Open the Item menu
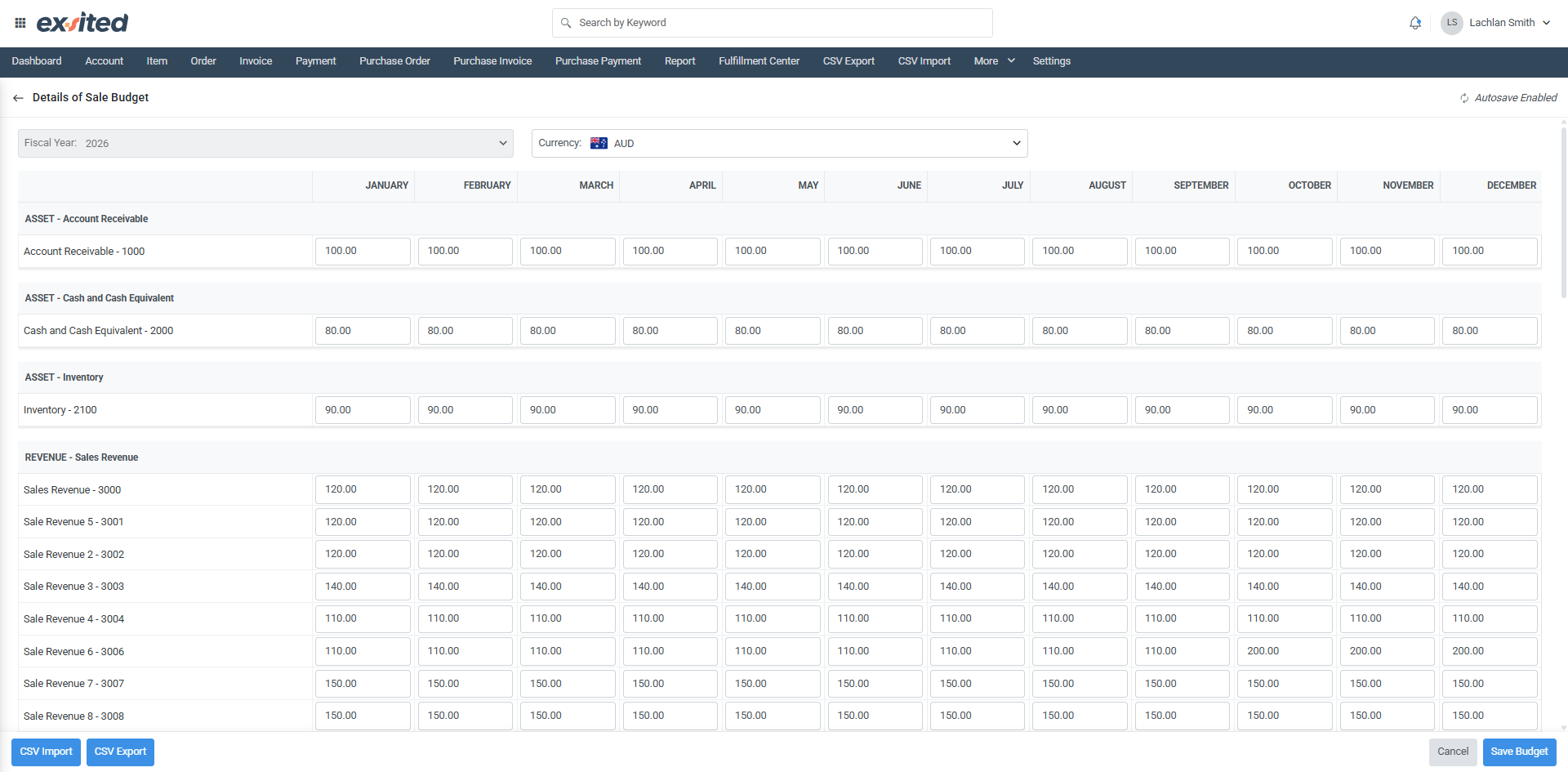 point(157,61)
